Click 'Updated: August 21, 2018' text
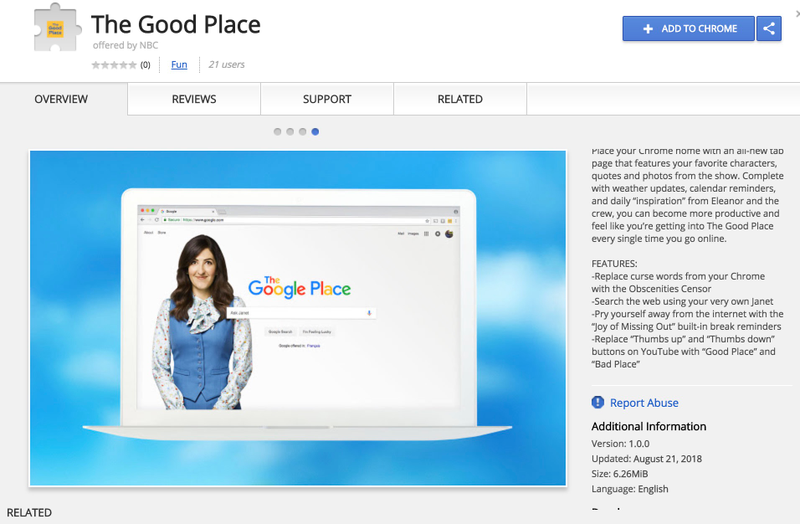The height and width of the screenshot is (524, 800). [646, 459]
